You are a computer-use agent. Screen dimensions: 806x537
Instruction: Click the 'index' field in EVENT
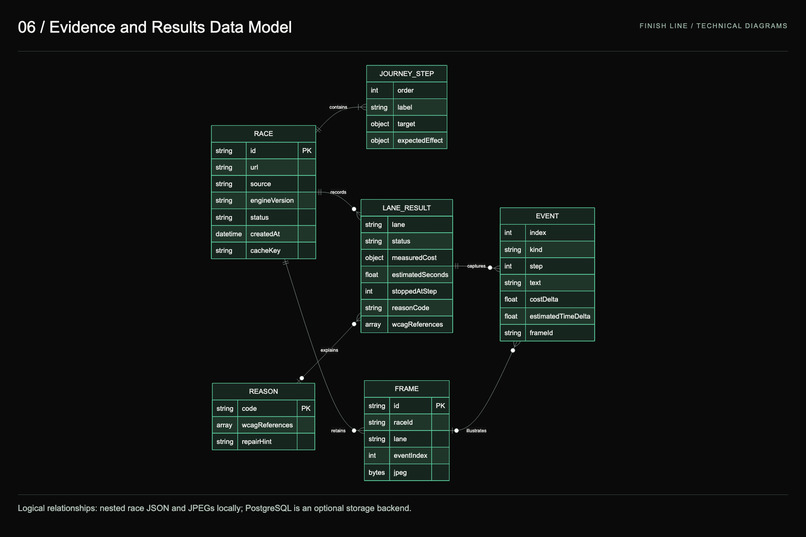(560, 233)
